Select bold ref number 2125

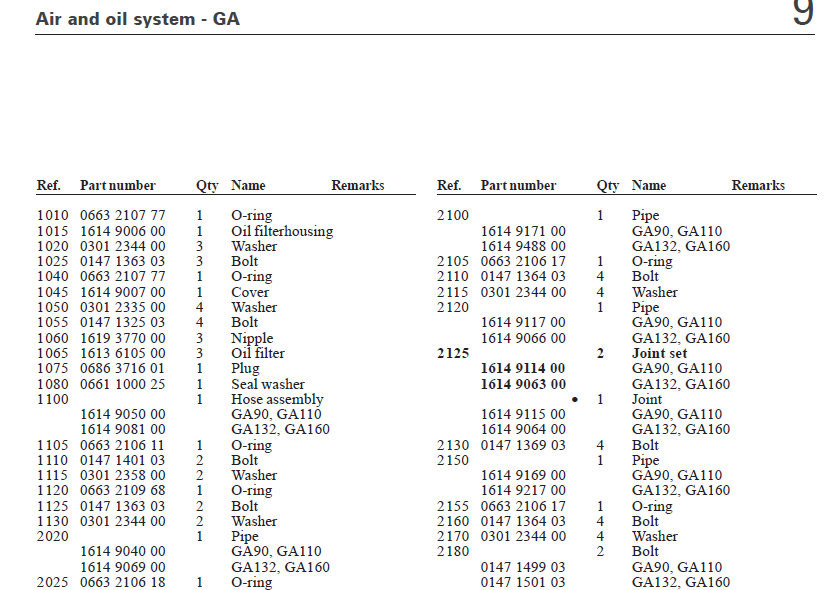(x=453, y=353)
